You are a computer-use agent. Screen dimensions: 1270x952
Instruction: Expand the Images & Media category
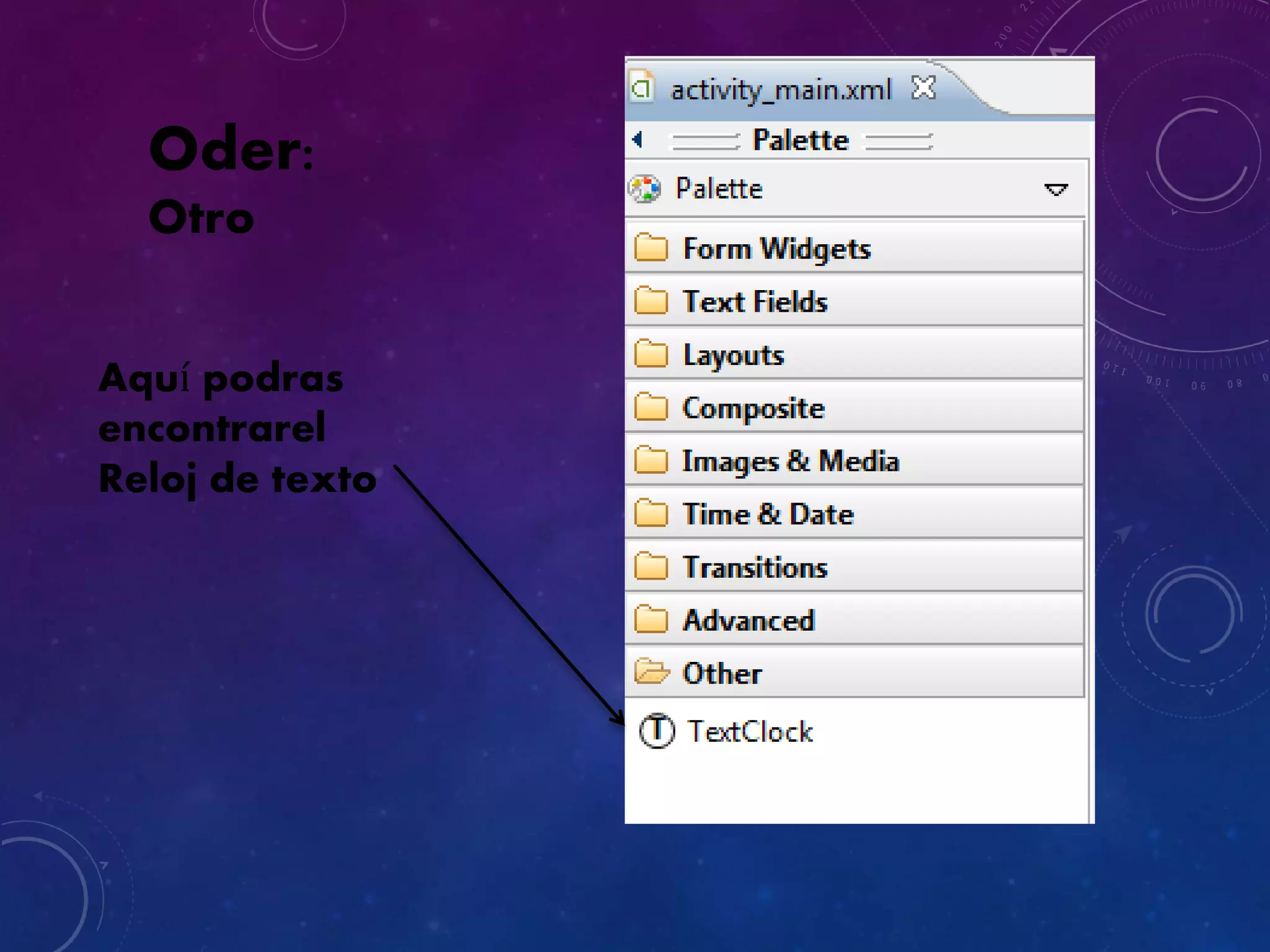coord(790,461)
